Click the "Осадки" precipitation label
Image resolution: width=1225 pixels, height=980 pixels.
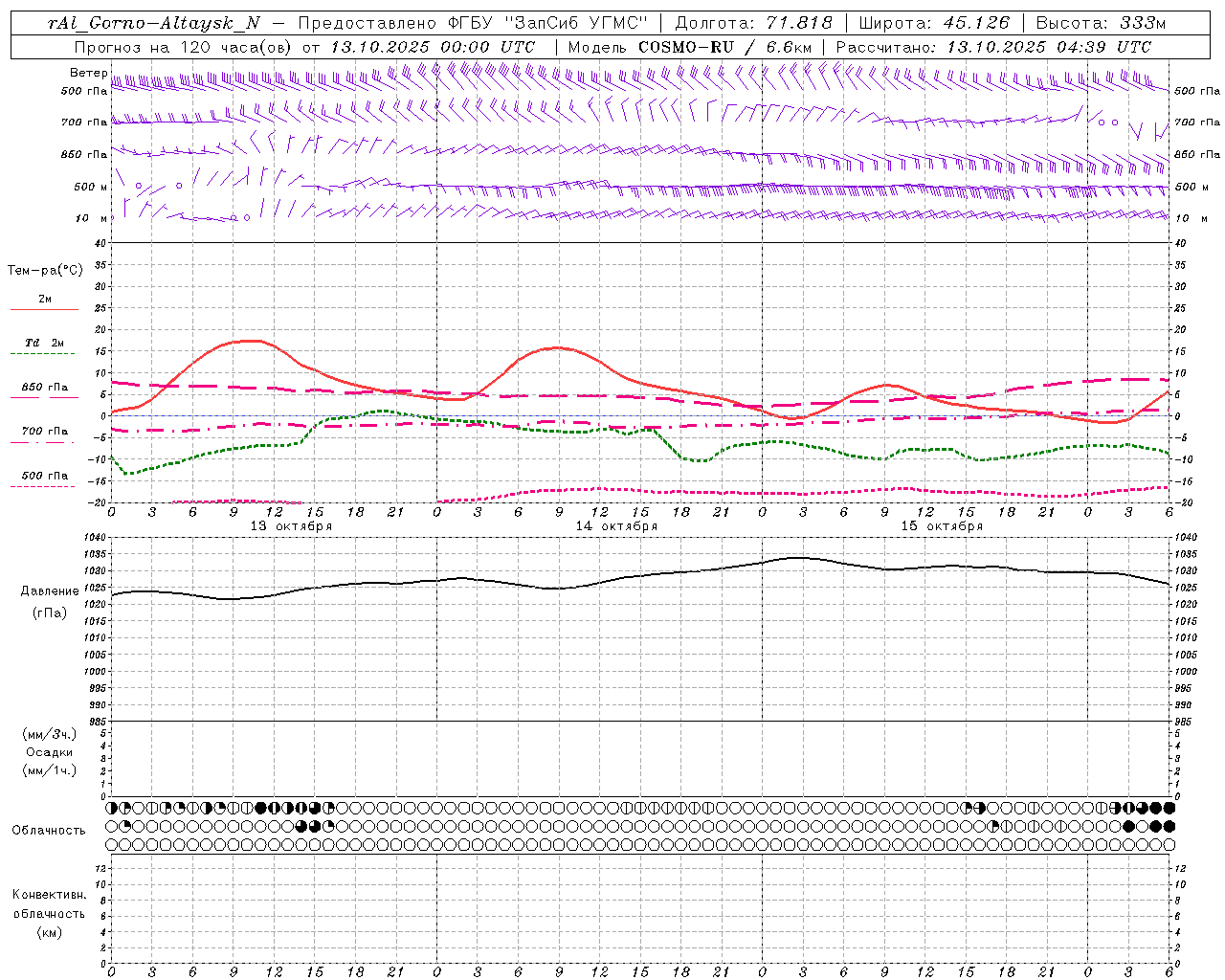click(x=50, y=752)
